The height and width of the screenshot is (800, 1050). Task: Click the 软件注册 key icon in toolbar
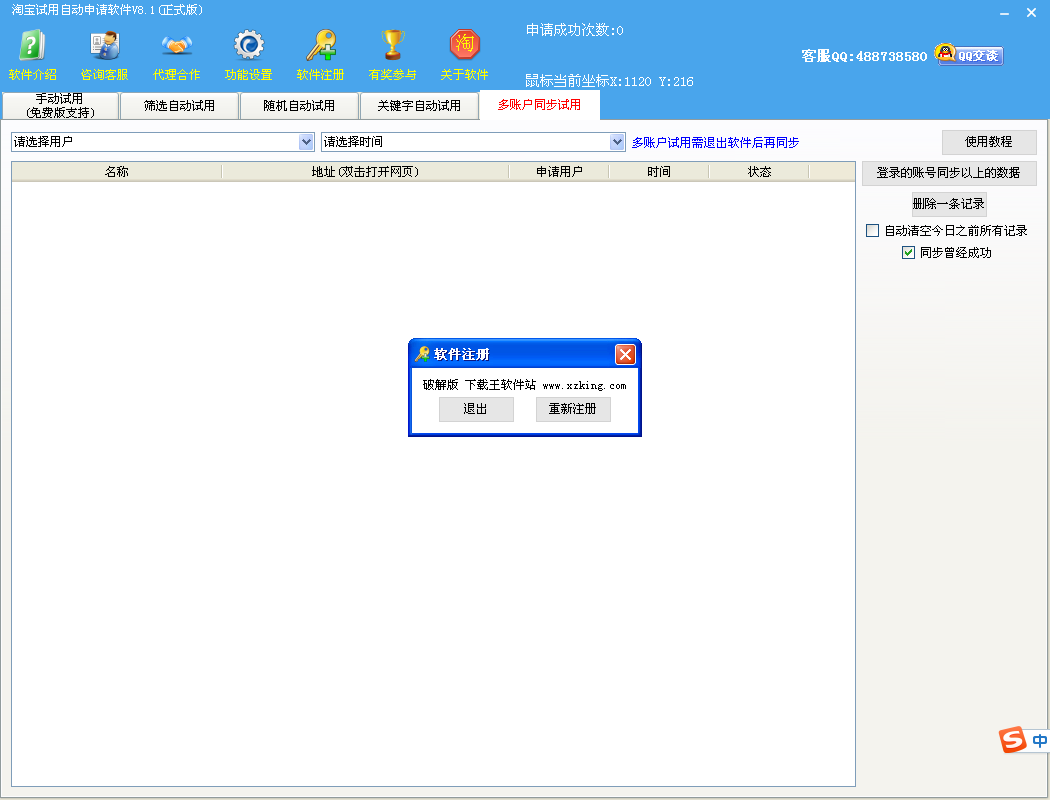(x=321, y=55)
